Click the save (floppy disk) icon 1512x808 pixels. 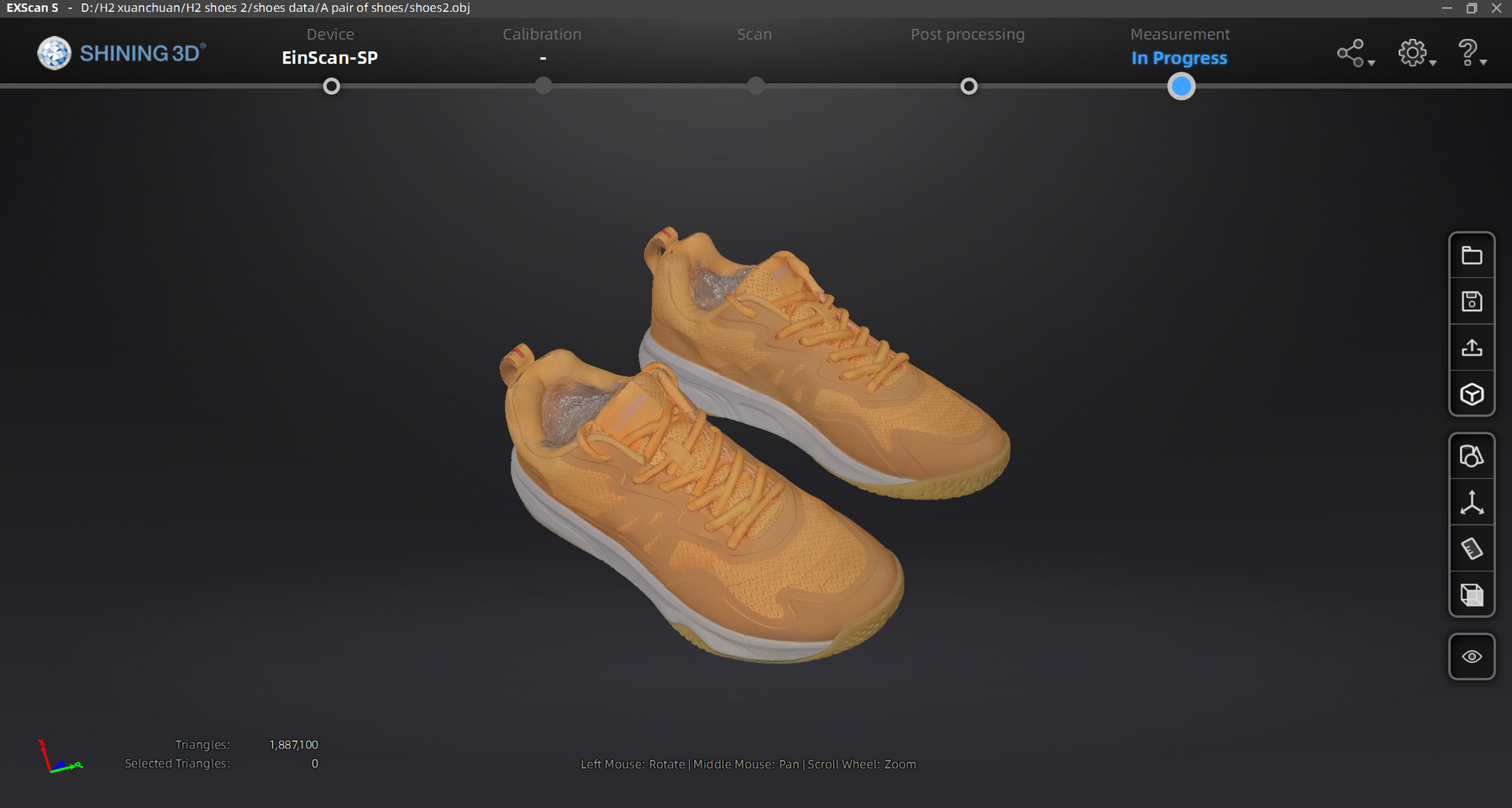1472,302
